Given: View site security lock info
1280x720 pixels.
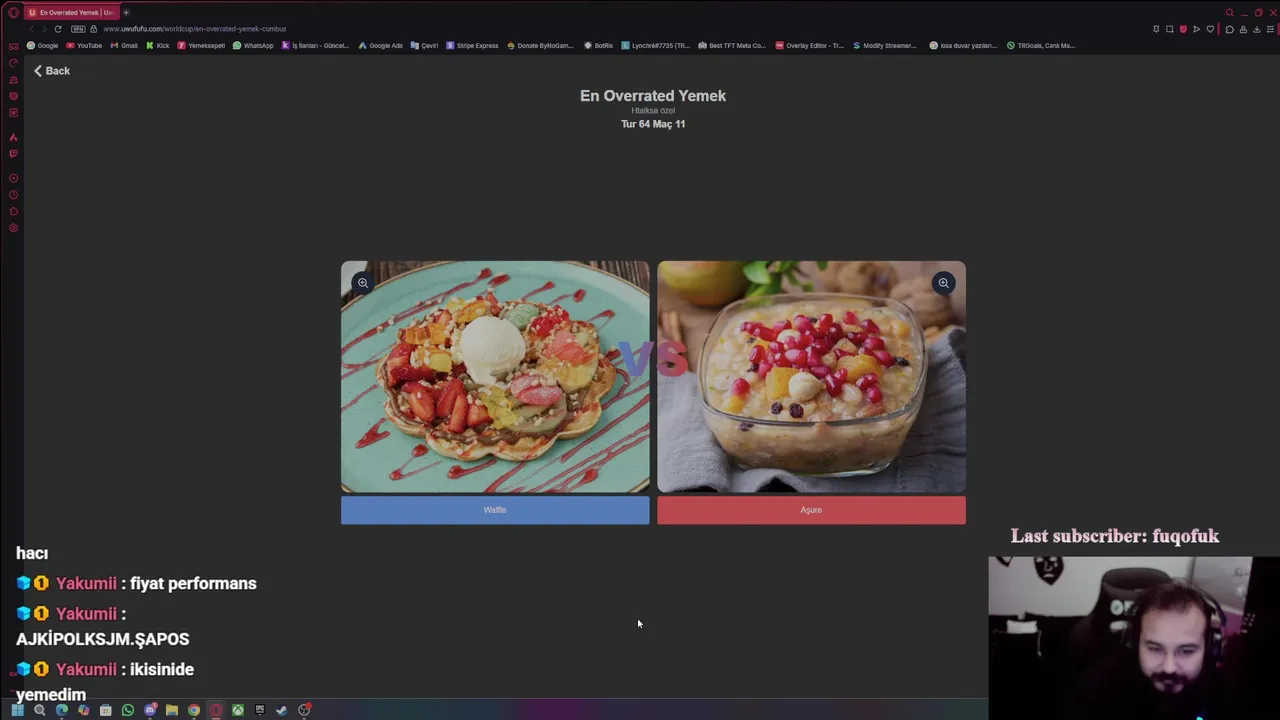Looking at the screenshot, I should coord(94,29).
